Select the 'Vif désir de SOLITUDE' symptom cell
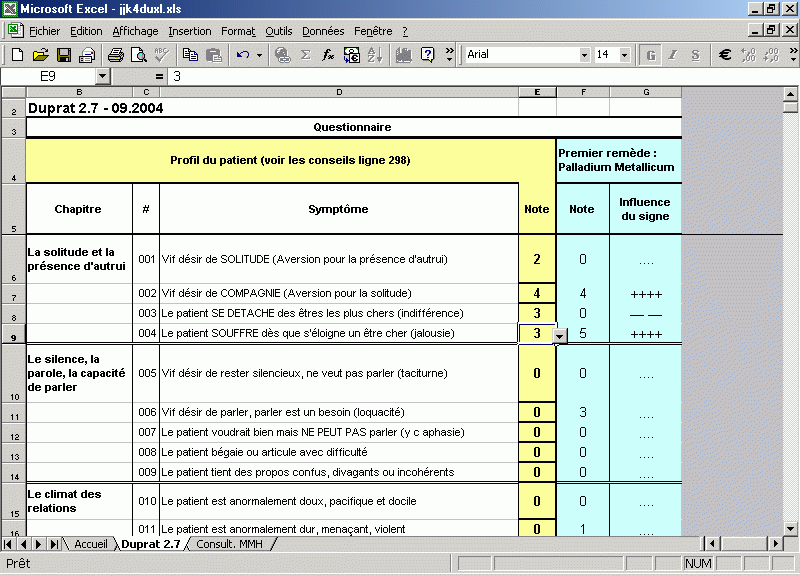The image size is (800, 576). (339, 259)
